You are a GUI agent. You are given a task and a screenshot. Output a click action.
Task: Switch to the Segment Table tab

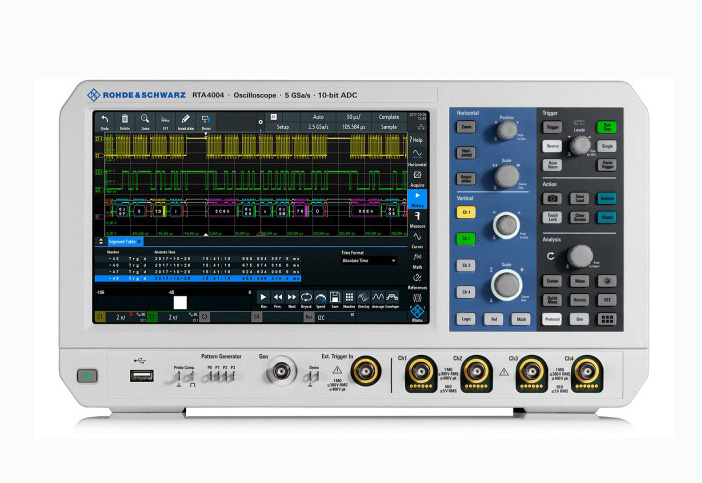[125, 242]
